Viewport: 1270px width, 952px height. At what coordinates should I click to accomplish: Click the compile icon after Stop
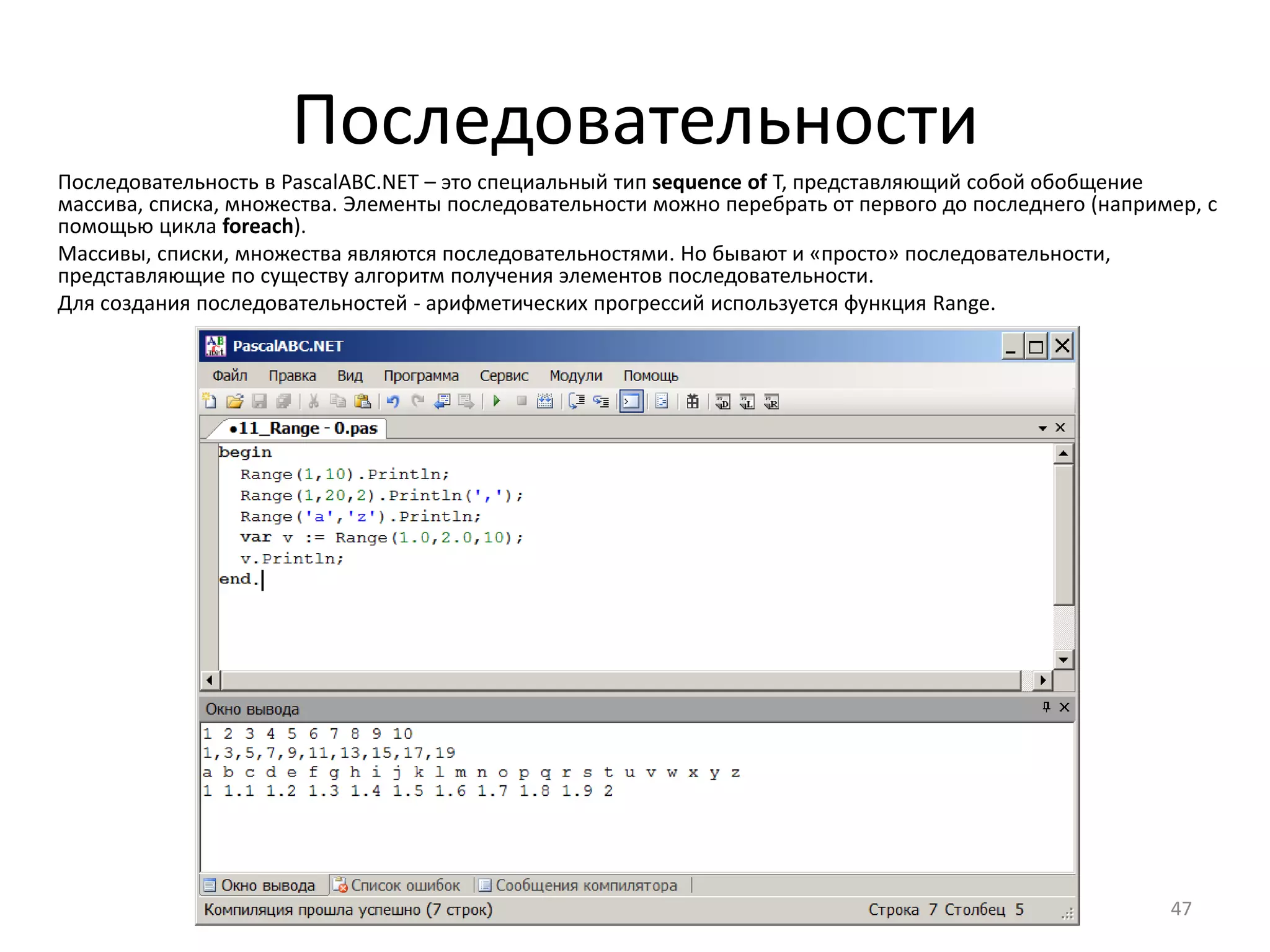pos(545,402)
